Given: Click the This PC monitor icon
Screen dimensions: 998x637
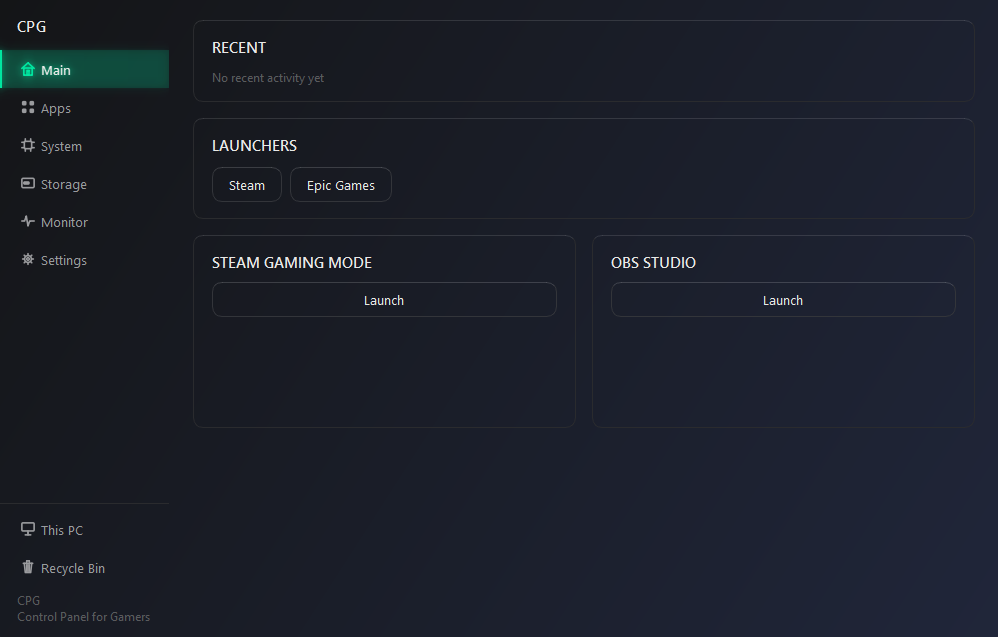Looking at the screenshot, I should click(x=28, y=529).
